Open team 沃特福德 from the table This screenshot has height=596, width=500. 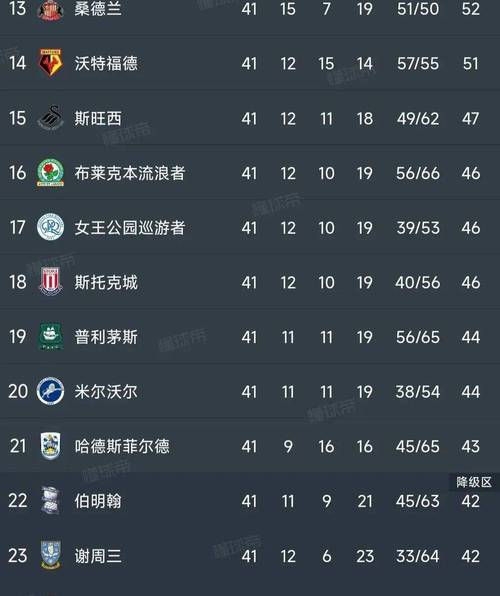[106, 63]
